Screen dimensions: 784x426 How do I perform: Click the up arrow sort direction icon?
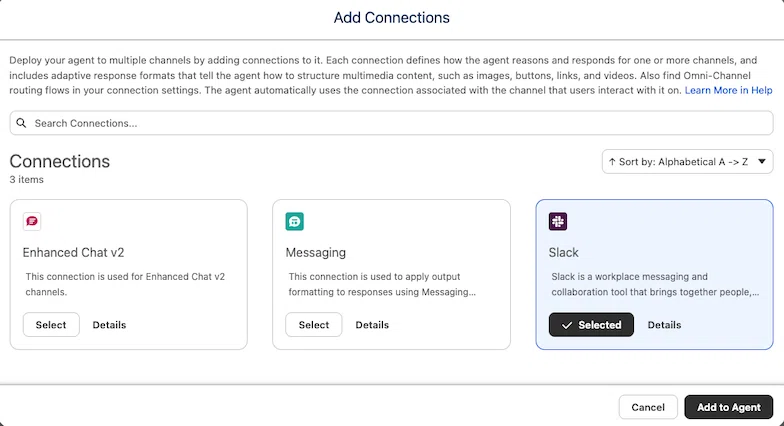coord(612,162)
